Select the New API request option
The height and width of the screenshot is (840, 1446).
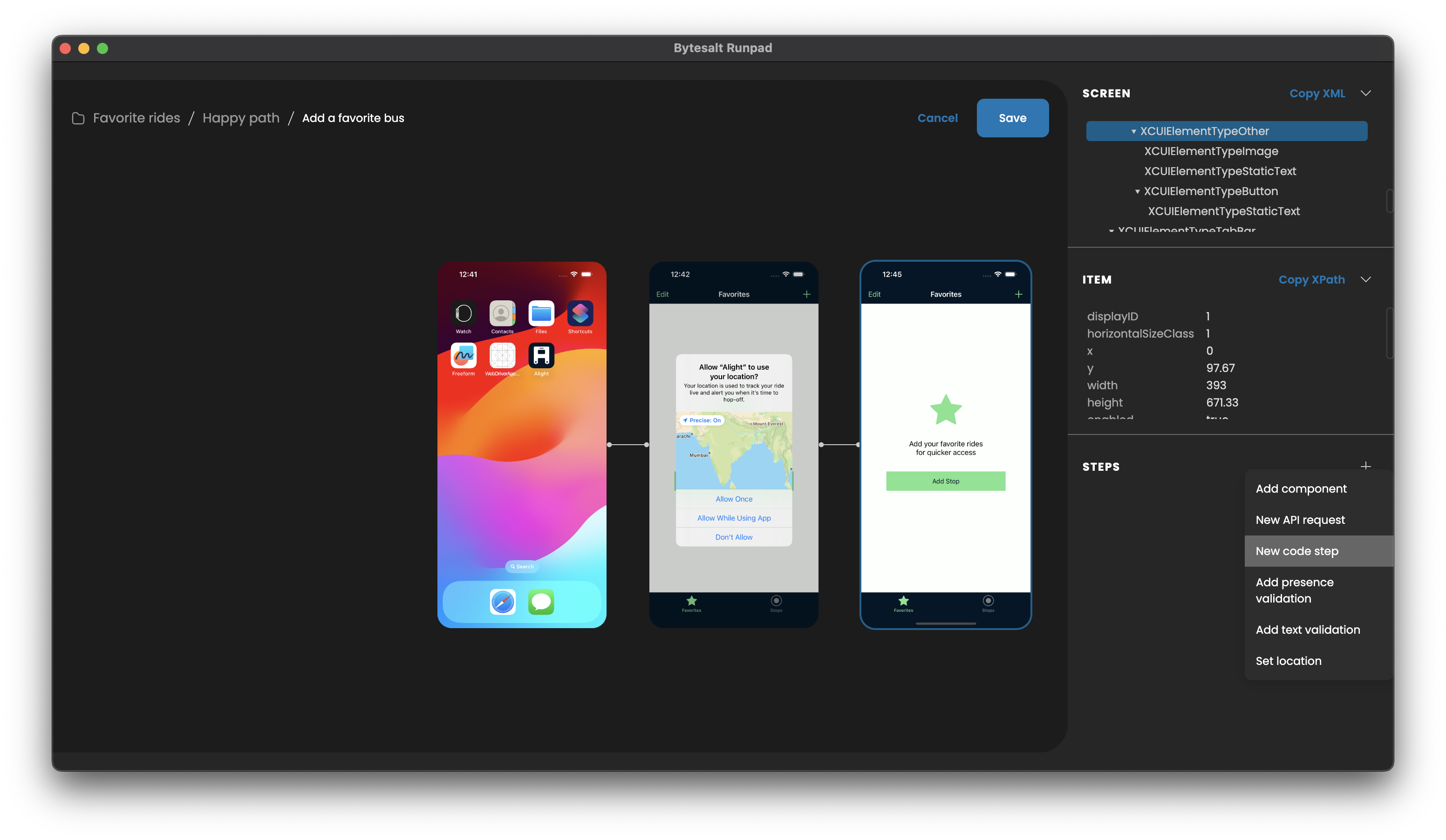coord(1300,519)
